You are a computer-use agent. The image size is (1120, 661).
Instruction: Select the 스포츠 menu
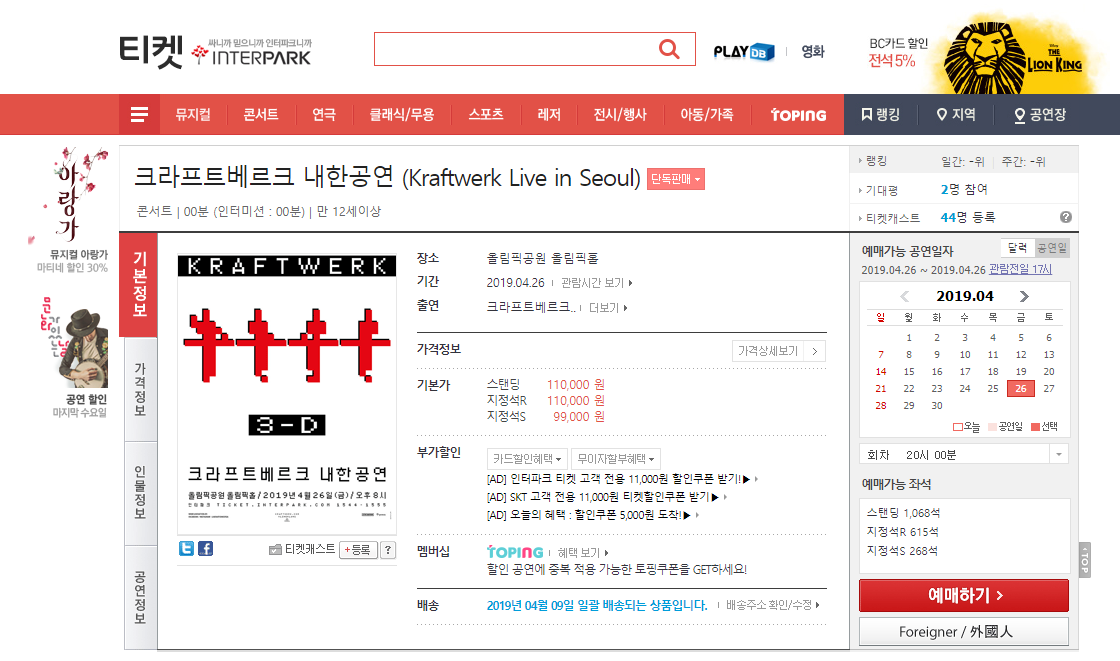(x=486, y=114)
